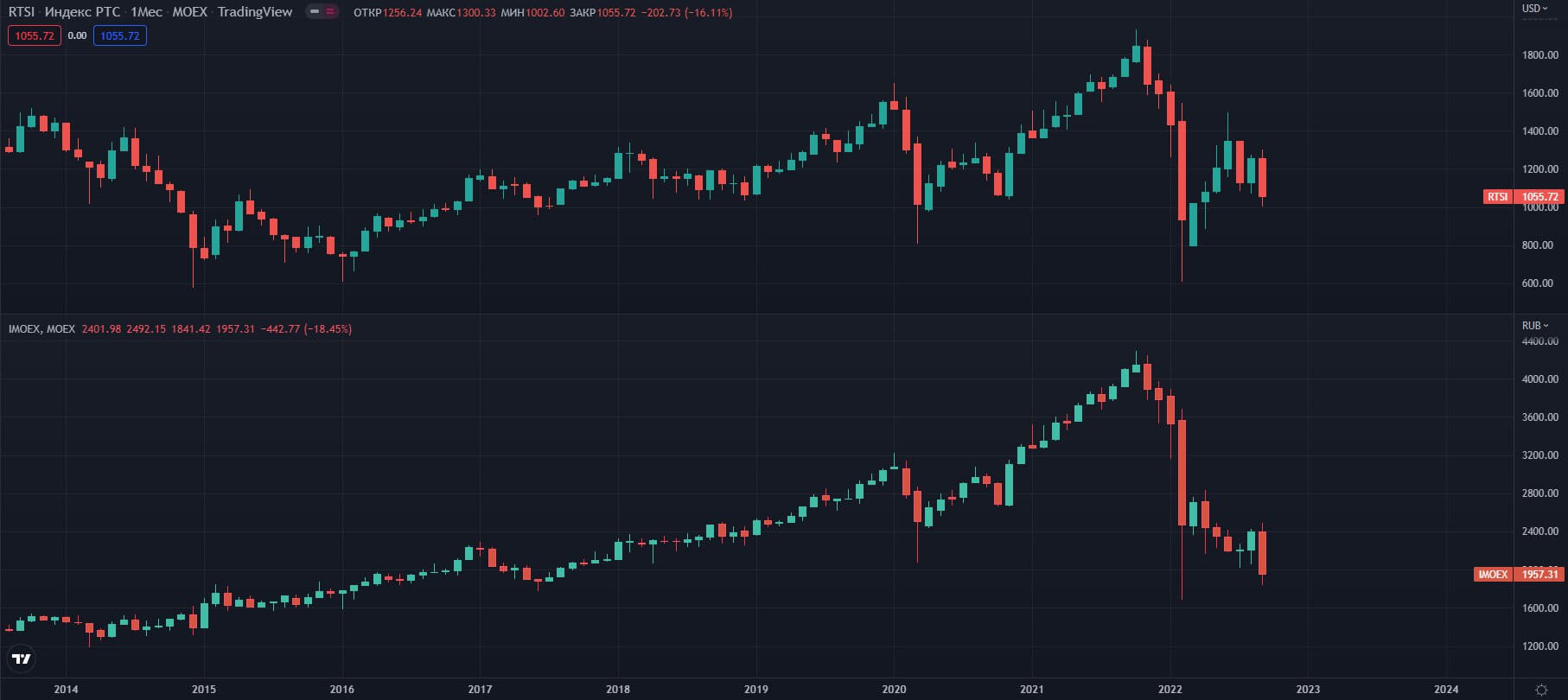Click 2023 on the time axis

click(x=1308, y=690)
